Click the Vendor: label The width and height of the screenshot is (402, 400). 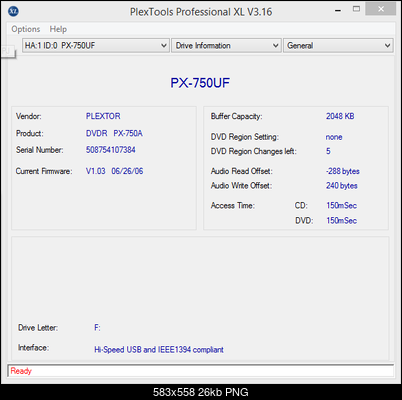click(29, 116)
